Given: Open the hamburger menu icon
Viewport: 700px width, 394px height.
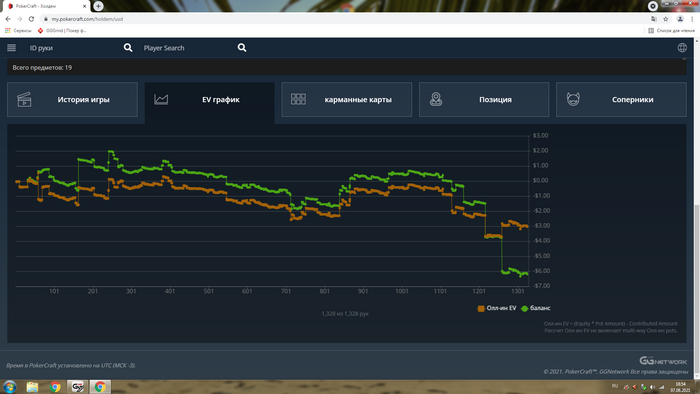Looking at the screenshot, I should click(x=11, y=48).
